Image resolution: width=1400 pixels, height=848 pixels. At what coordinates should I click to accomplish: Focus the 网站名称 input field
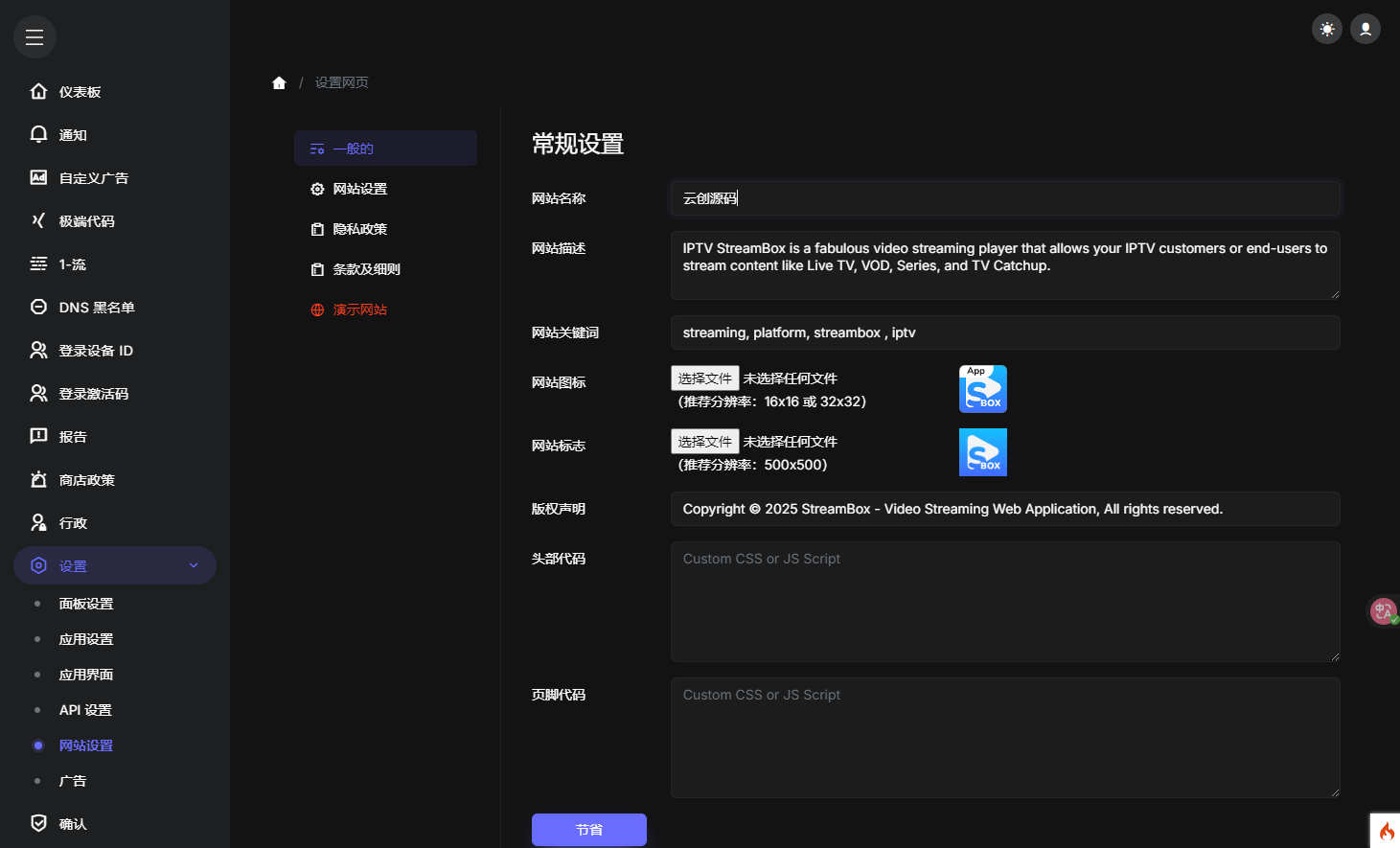click(x=1005, y=198)
